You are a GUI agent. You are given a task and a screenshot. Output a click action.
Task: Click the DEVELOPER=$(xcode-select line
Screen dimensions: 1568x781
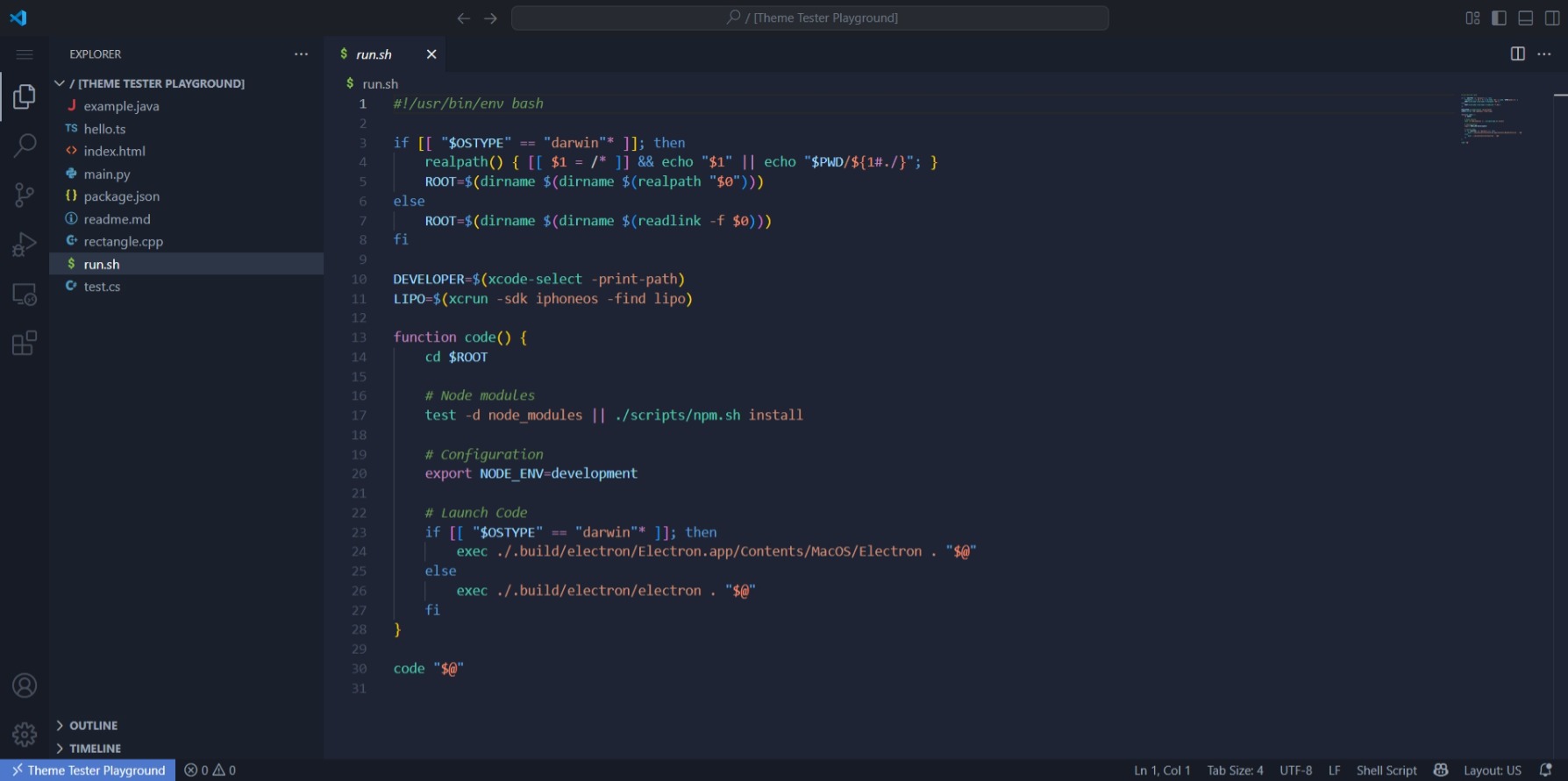[x=538, y=280]
